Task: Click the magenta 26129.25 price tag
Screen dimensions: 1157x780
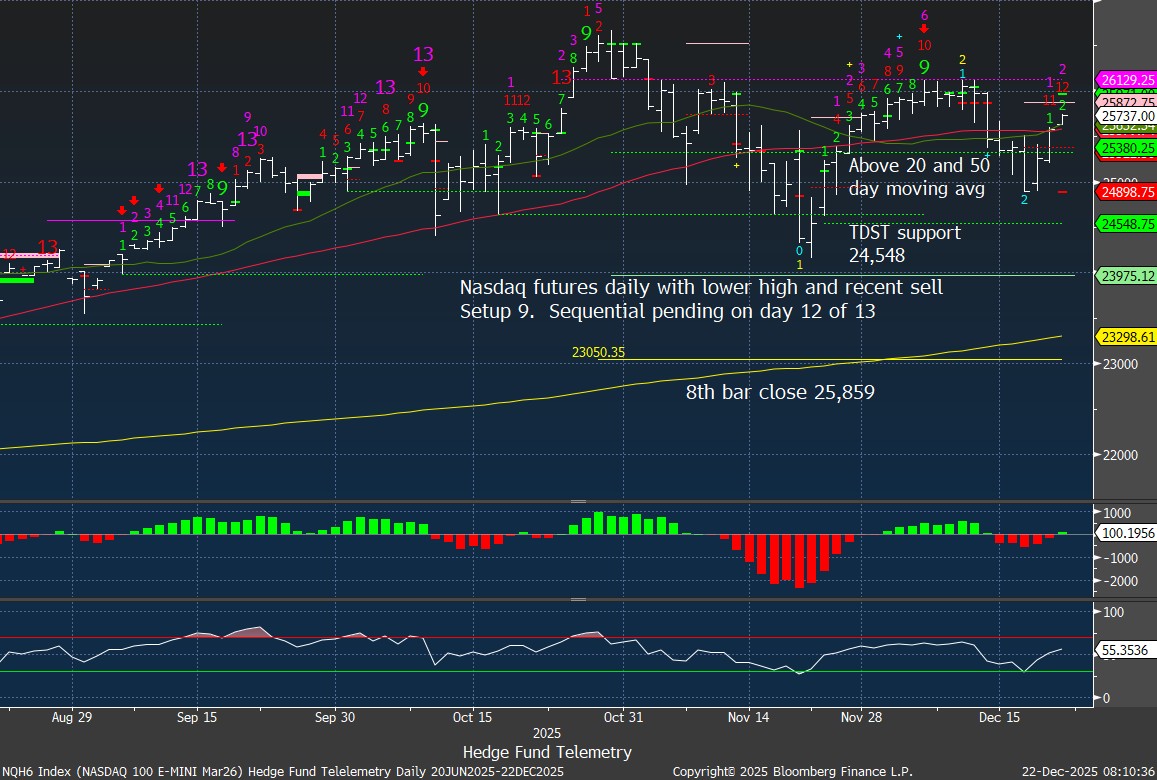Action: pos(1127,80)
